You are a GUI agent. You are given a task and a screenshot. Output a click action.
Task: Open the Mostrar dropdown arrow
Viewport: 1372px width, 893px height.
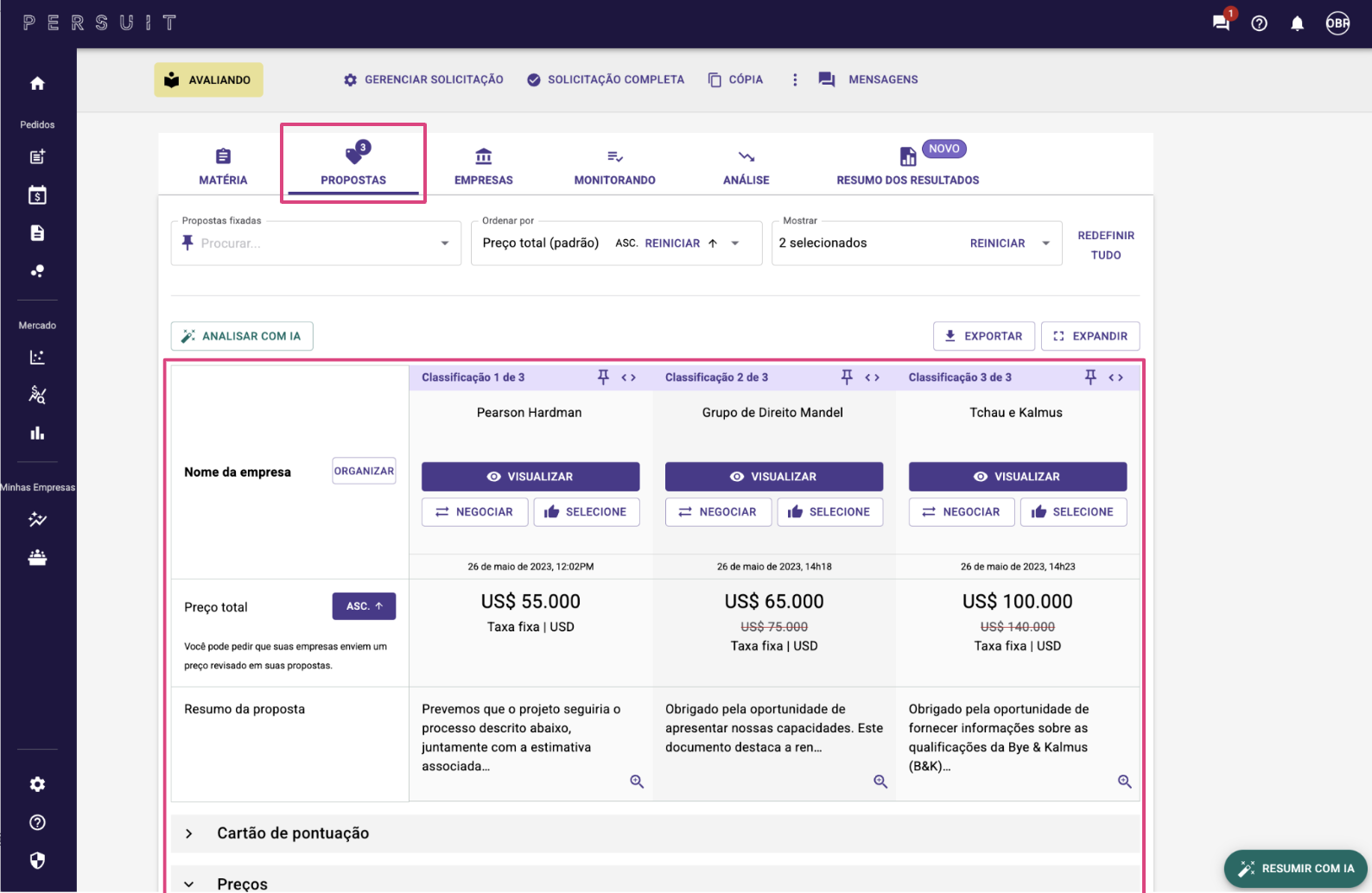coord(1046,243)
